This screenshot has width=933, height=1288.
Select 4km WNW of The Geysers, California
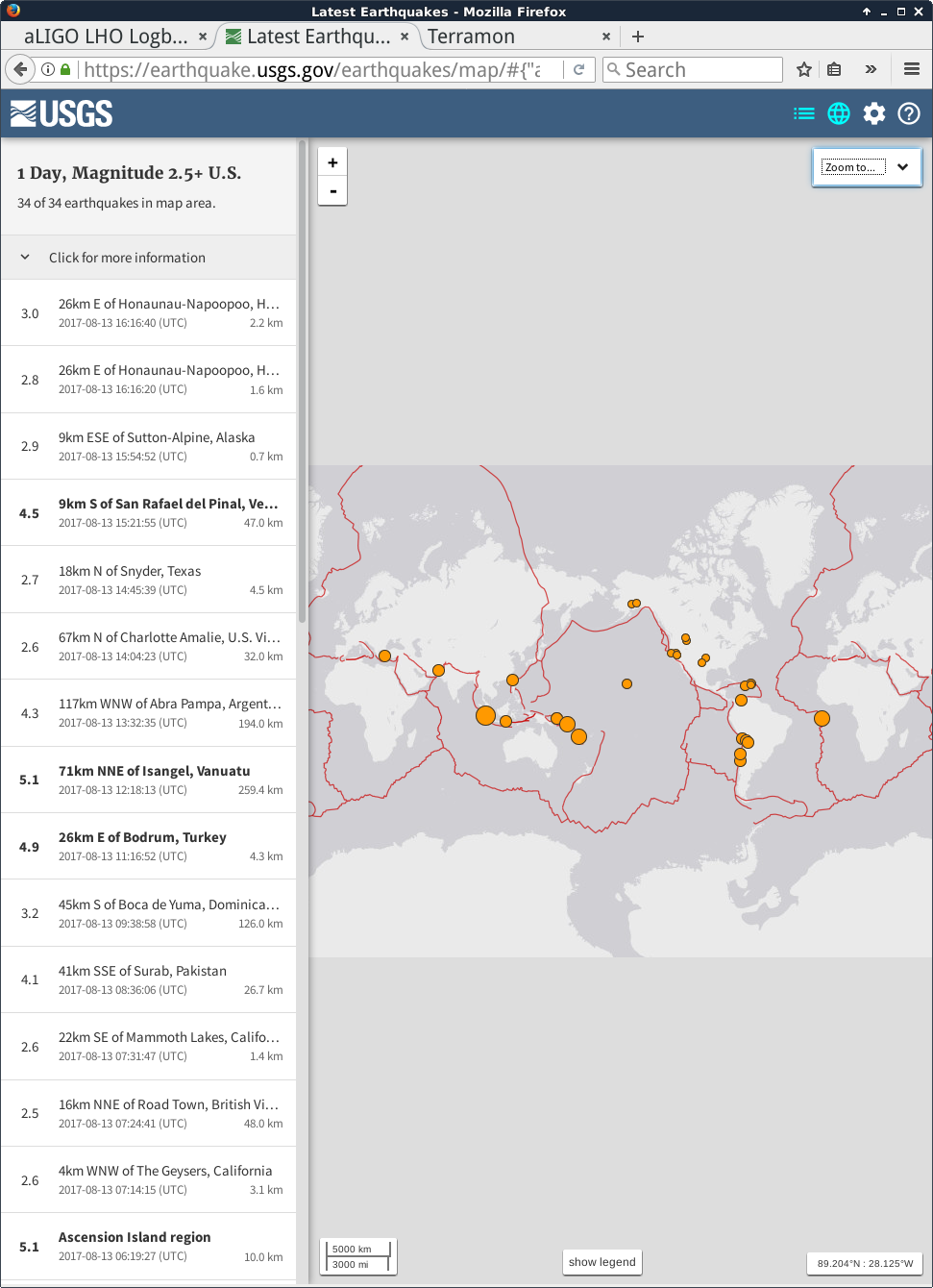149,1179
